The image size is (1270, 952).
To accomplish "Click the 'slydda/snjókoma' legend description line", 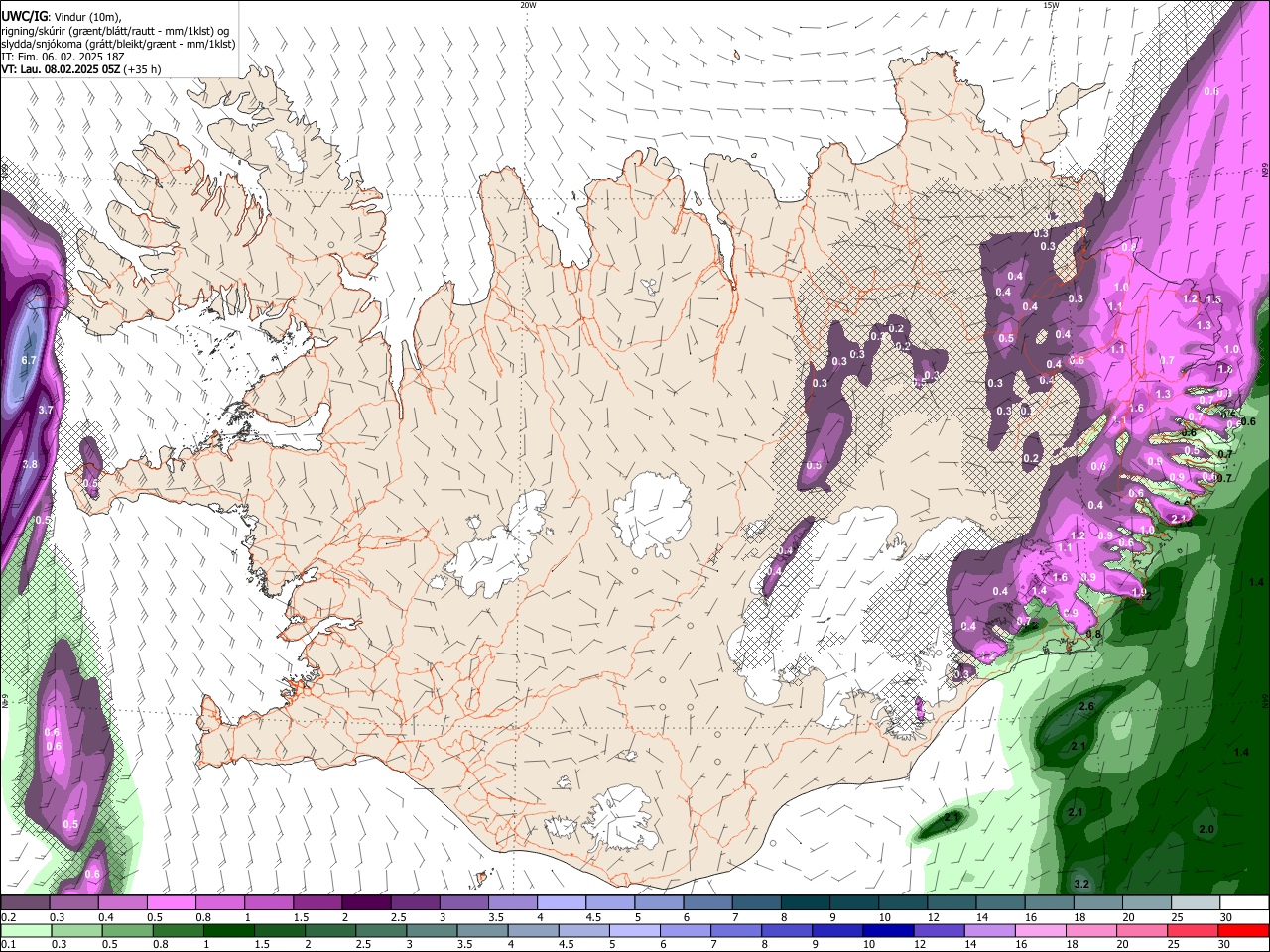I will pyautogui.click(x=118, y=44).
